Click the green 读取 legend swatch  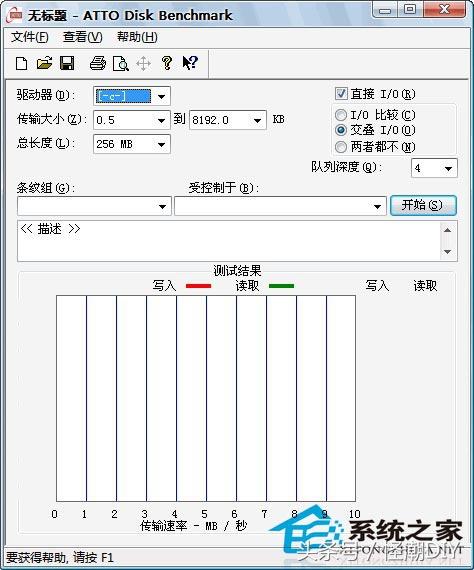coord(281,286)
